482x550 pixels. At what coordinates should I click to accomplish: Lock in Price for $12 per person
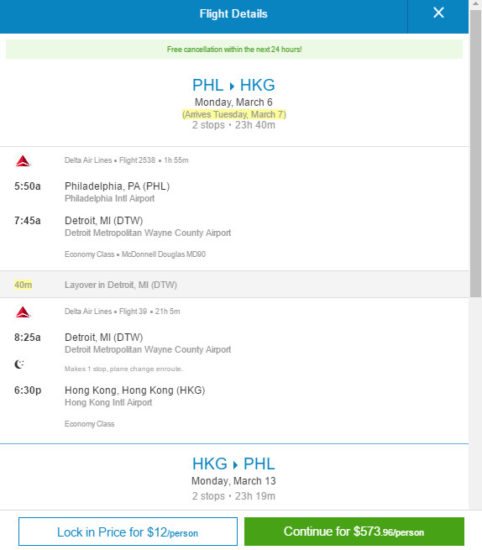(x=128, y=531)
